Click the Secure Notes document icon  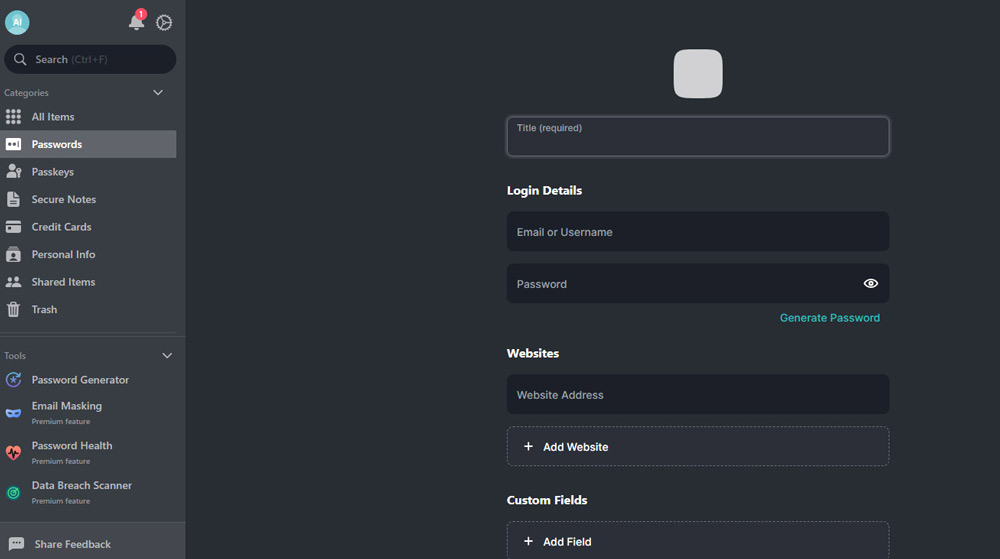(13, 199)
